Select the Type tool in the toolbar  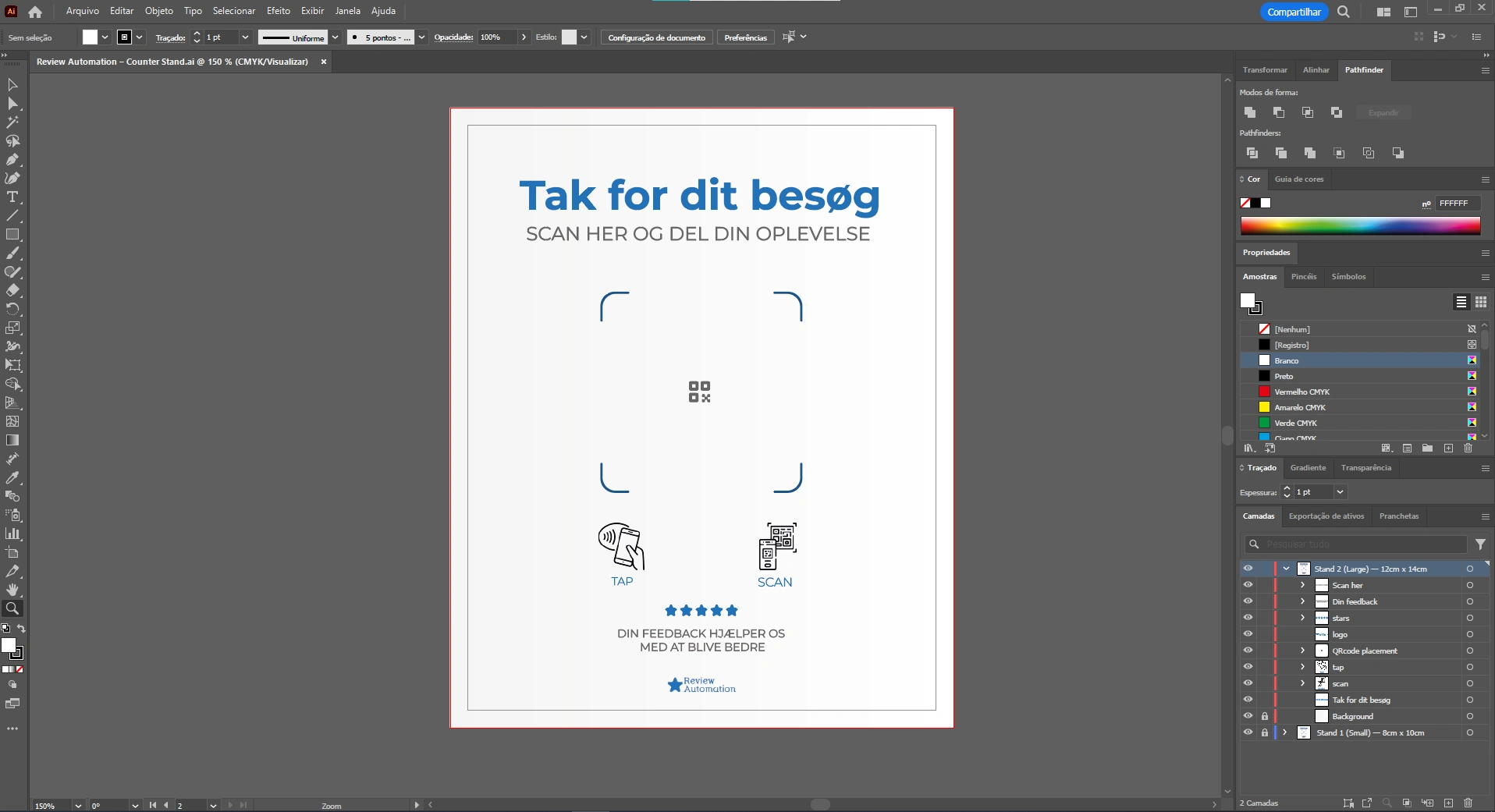12,197
